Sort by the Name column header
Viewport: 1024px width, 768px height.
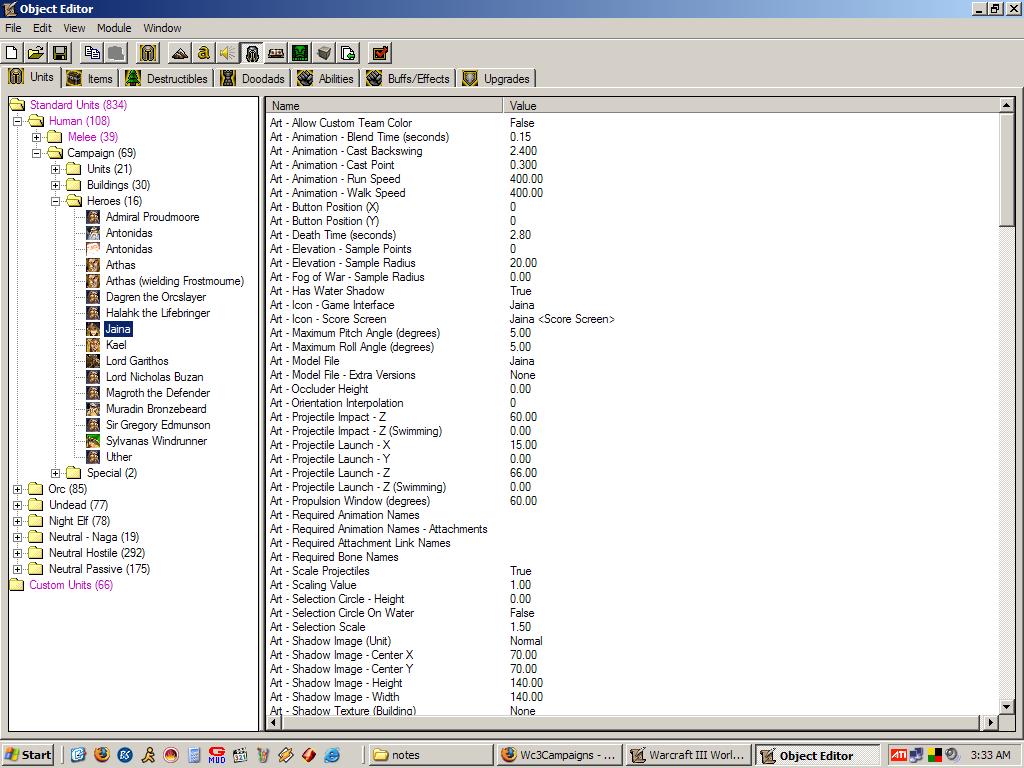[x=385, y=105]
